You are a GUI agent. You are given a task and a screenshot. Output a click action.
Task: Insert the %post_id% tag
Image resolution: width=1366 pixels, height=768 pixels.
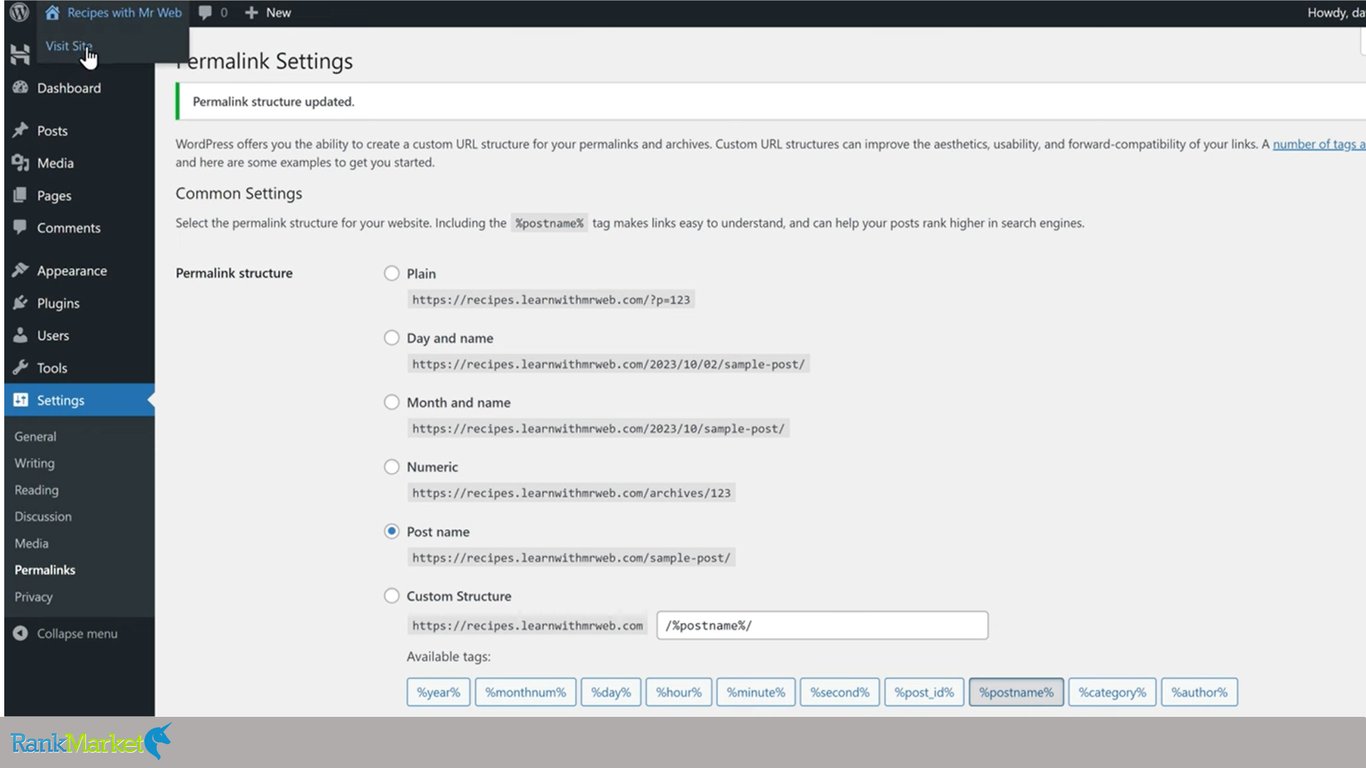tap(924, 692)
